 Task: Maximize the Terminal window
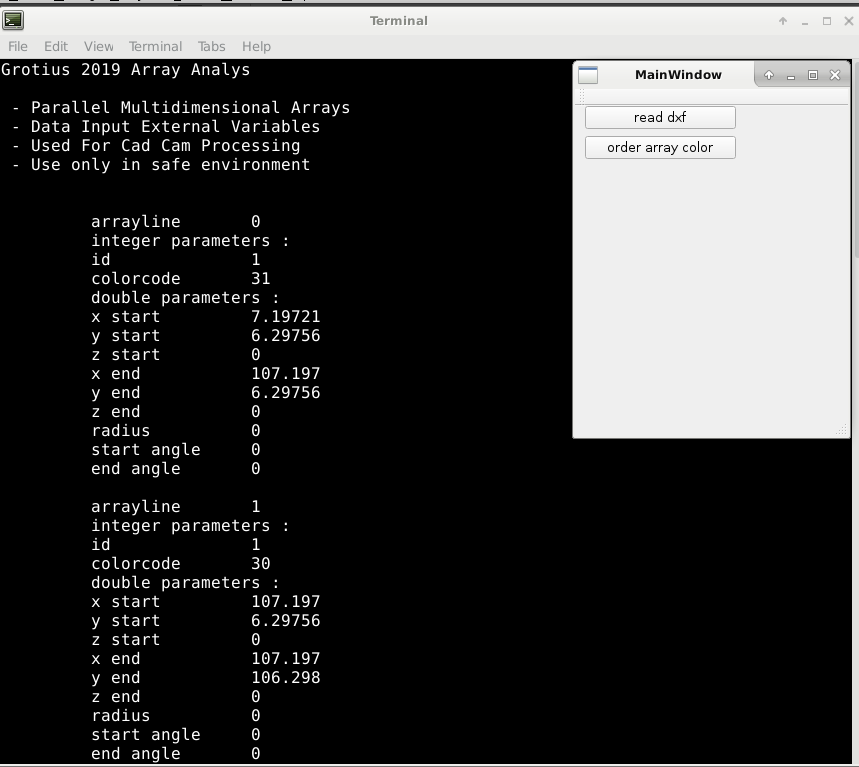827,21
